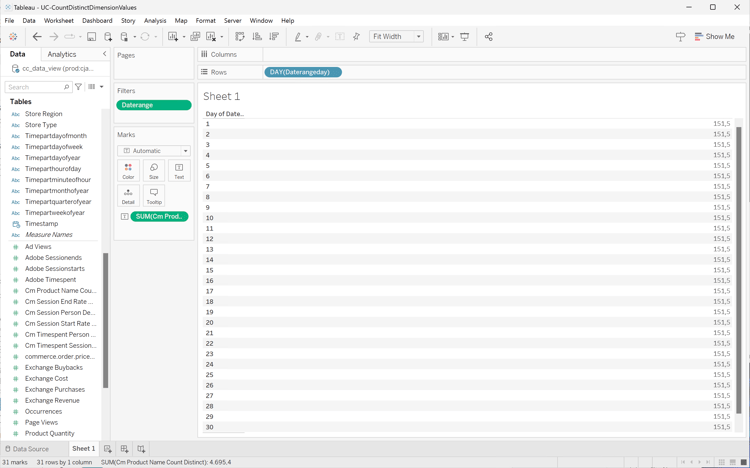
Task: Select the Store Region field
Action: pos(44,114)
